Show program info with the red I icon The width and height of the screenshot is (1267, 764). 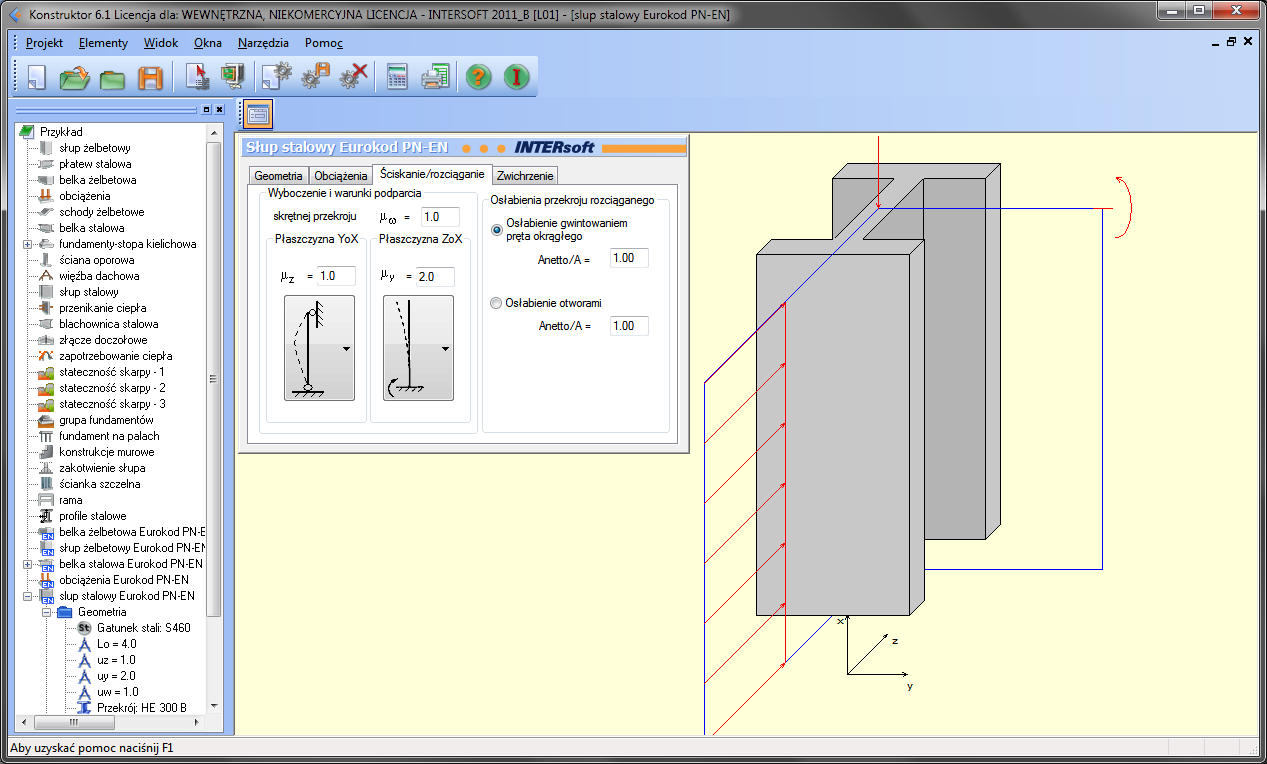(516, 77)
